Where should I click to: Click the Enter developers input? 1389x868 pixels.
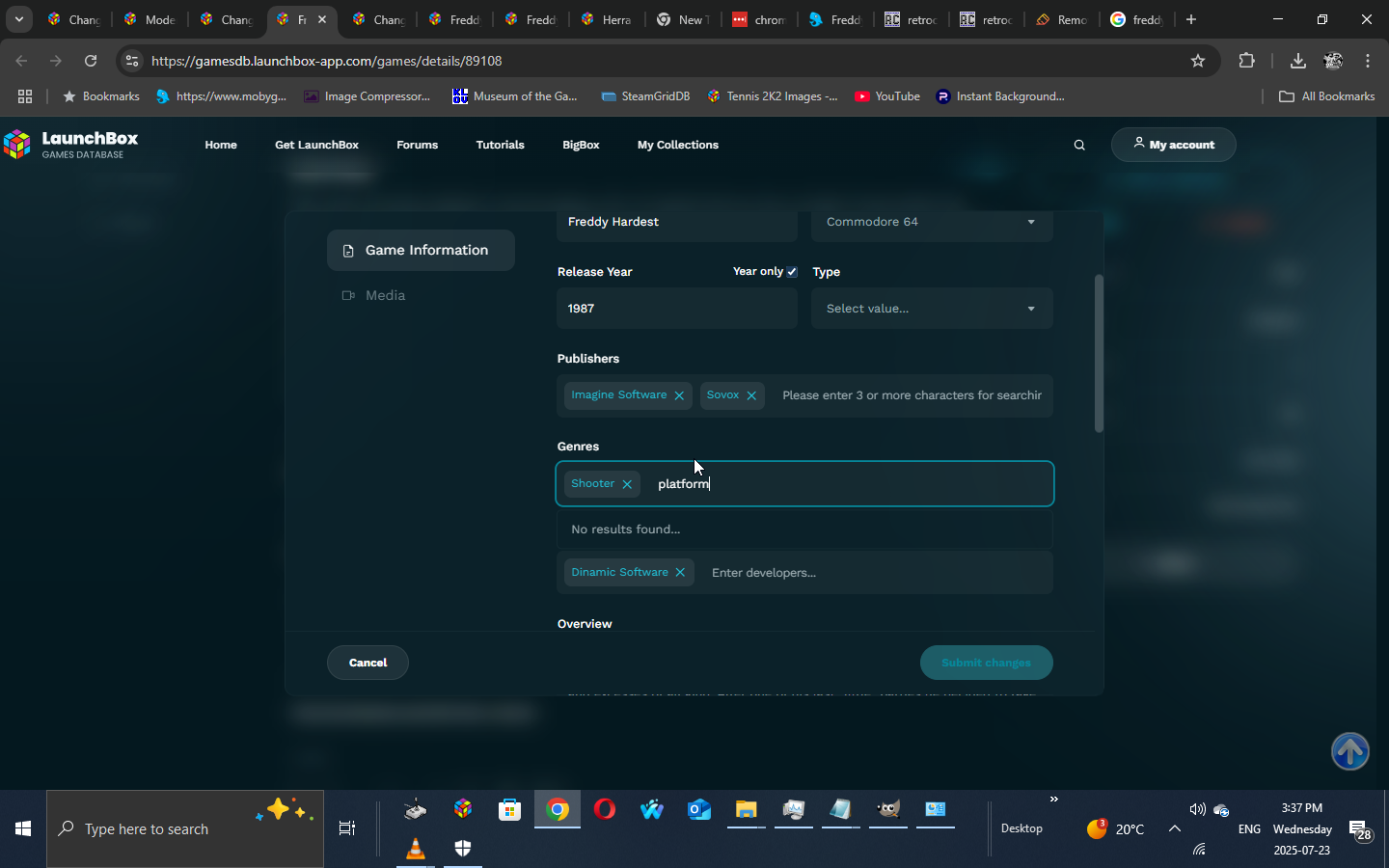(x=876, y=573)
